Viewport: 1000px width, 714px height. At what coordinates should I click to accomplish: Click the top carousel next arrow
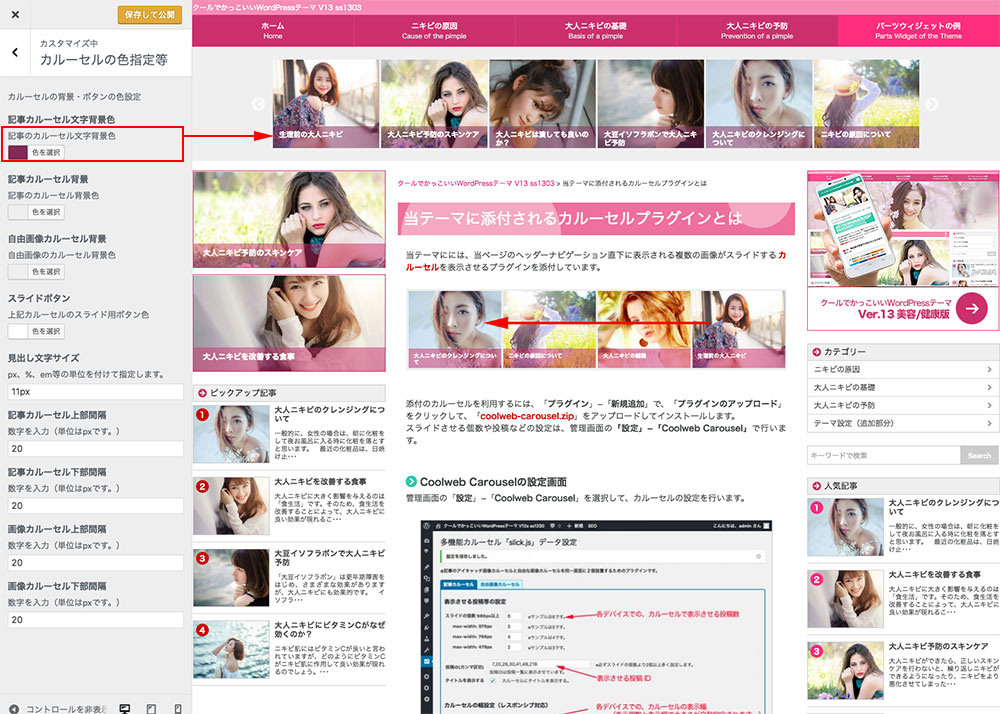(932, 104)
